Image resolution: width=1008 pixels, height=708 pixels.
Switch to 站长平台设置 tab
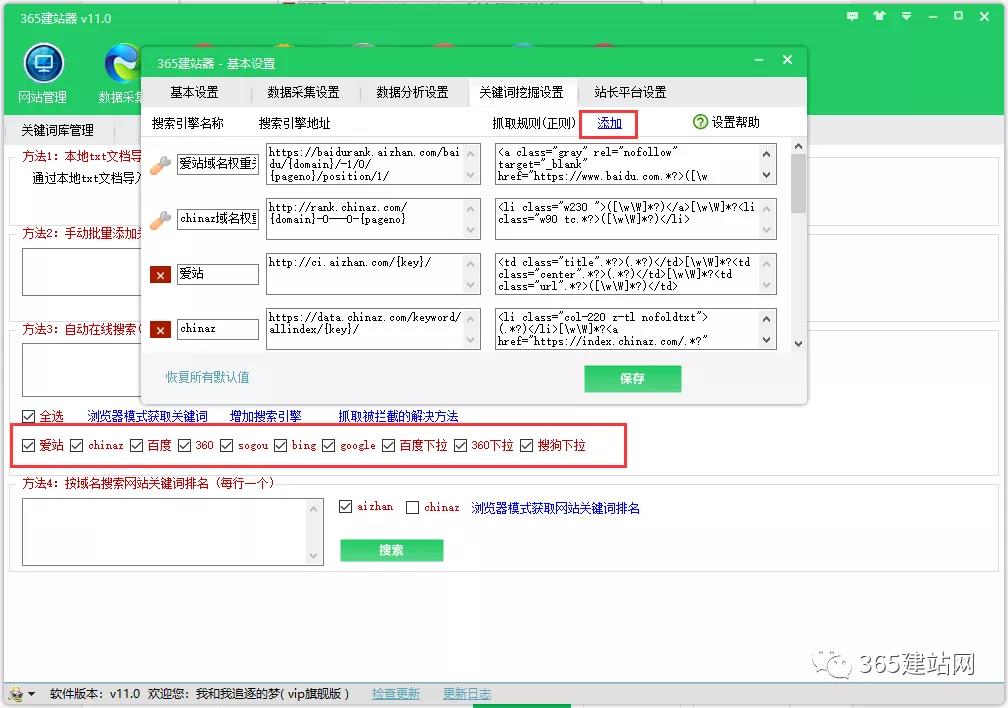click(x=630, y=92)
